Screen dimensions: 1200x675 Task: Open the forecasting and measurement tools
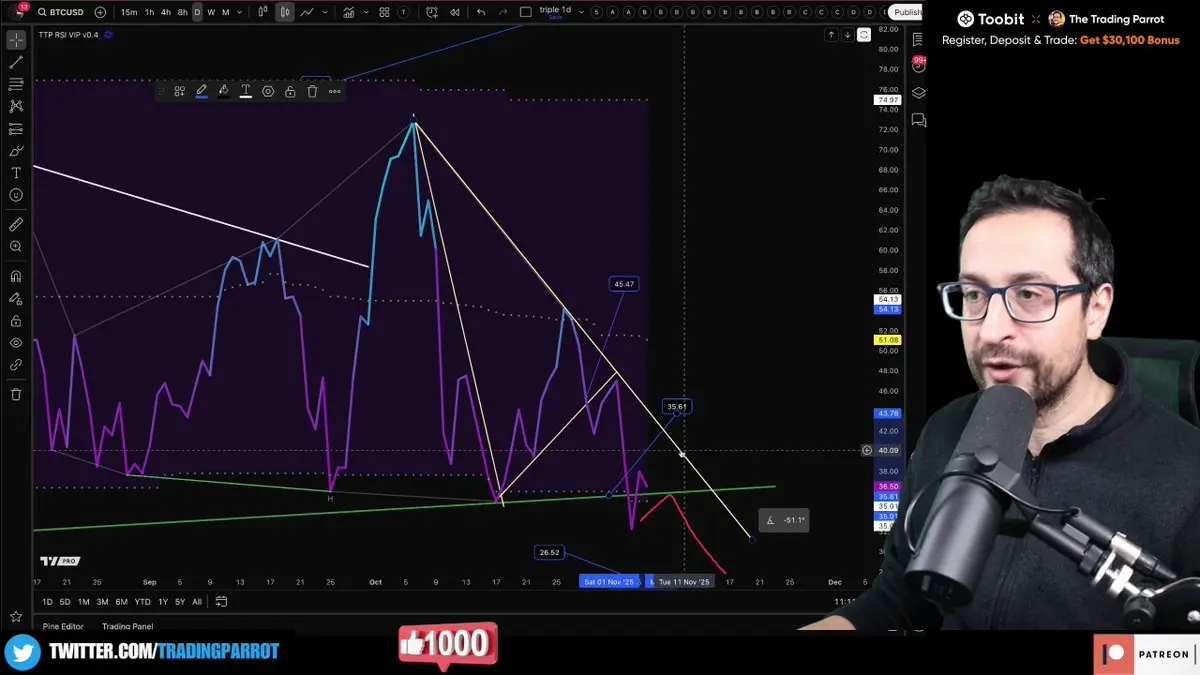click(16, 129)
